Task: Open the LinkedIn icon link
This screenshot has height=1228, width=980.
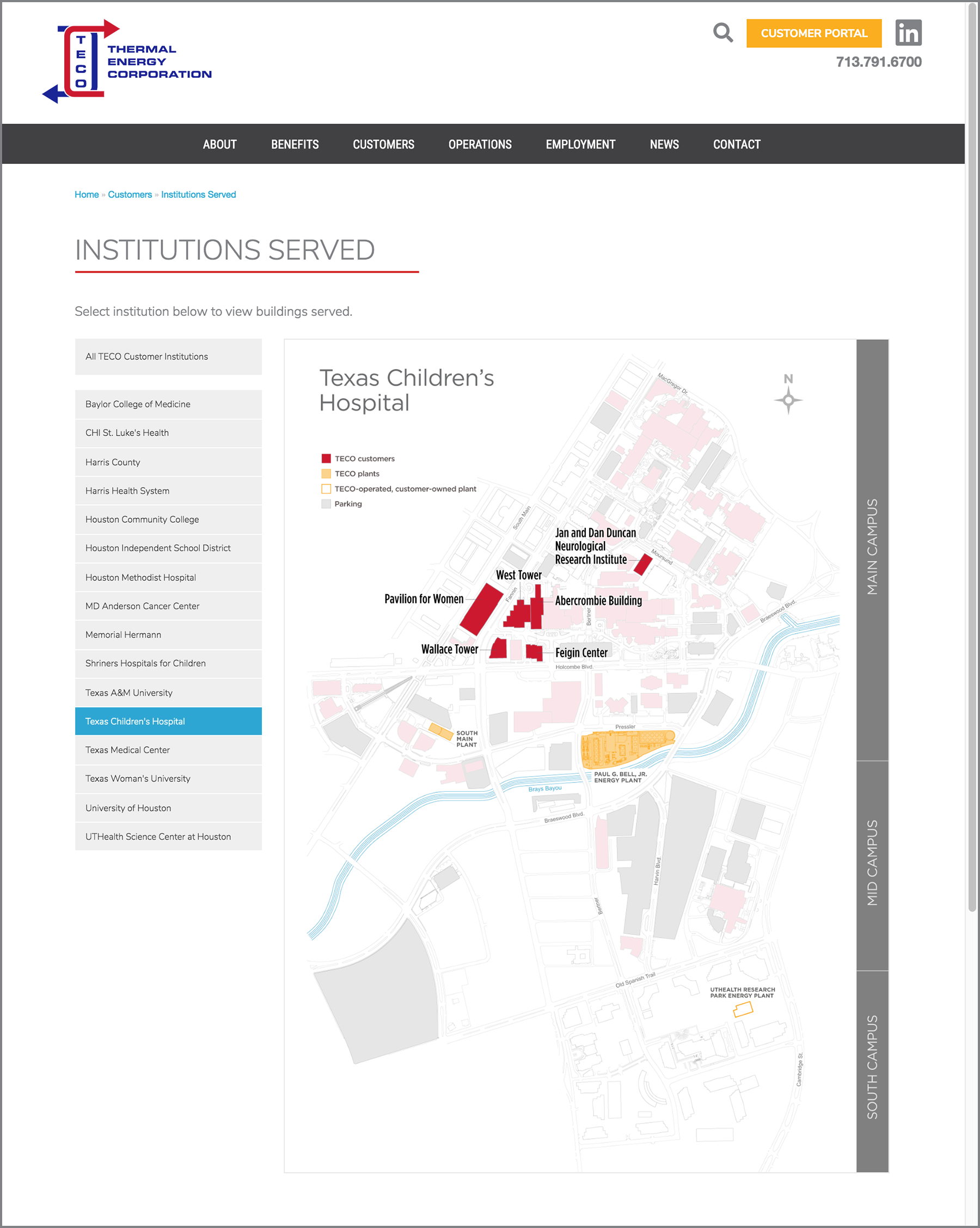Action: (908, 33)
